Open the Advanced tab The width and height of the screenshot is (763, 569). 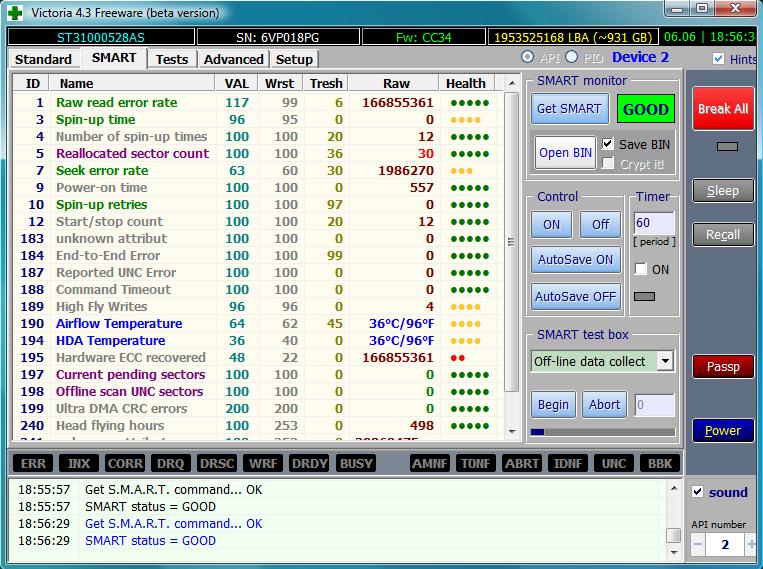coord(233,59)
